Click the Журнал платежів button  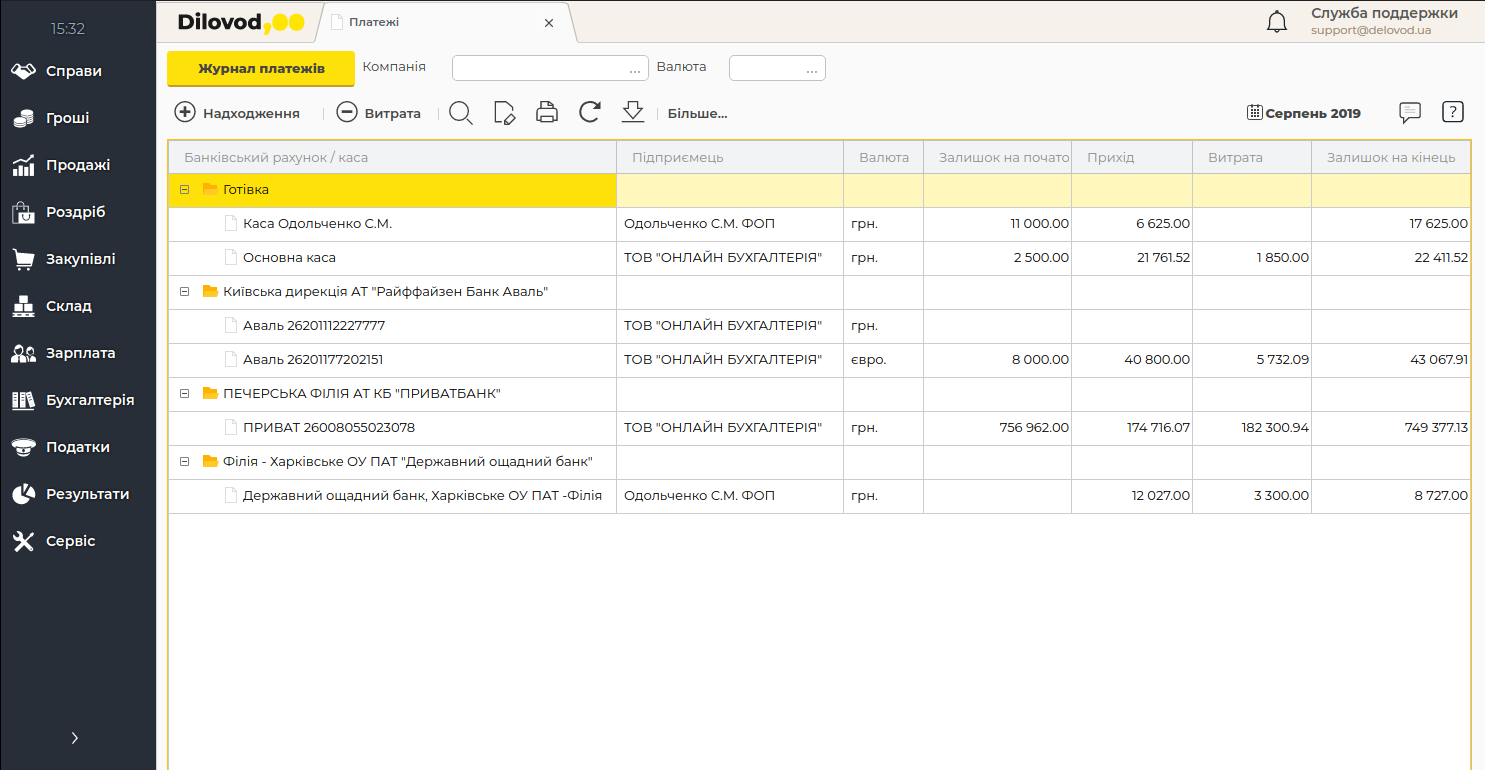[261, 69]
